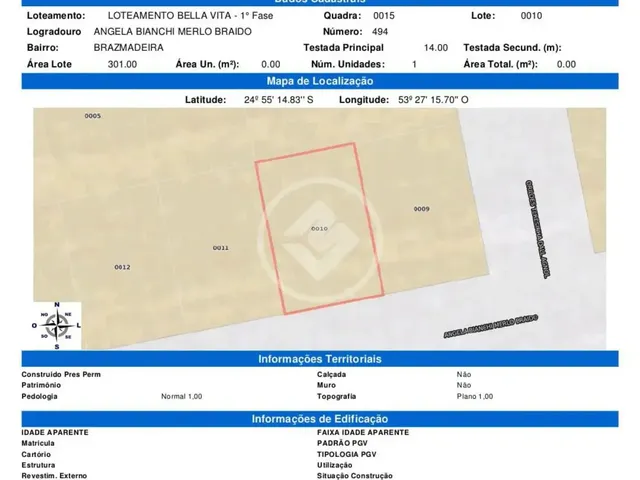Click the N marker on compass rose
640x480 pixels.
click(x=57, y=304)
